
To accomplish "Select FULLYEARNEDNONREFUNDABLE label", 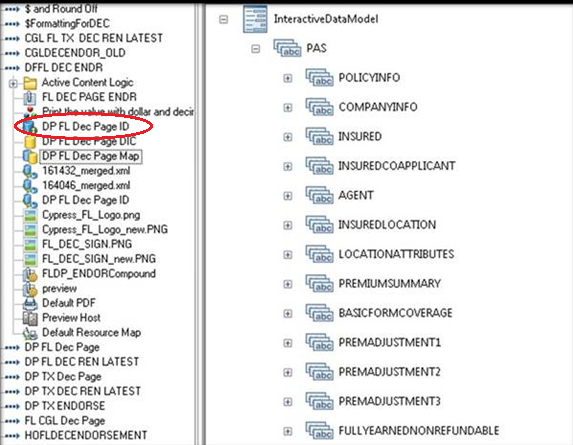I will click(419, 431).
